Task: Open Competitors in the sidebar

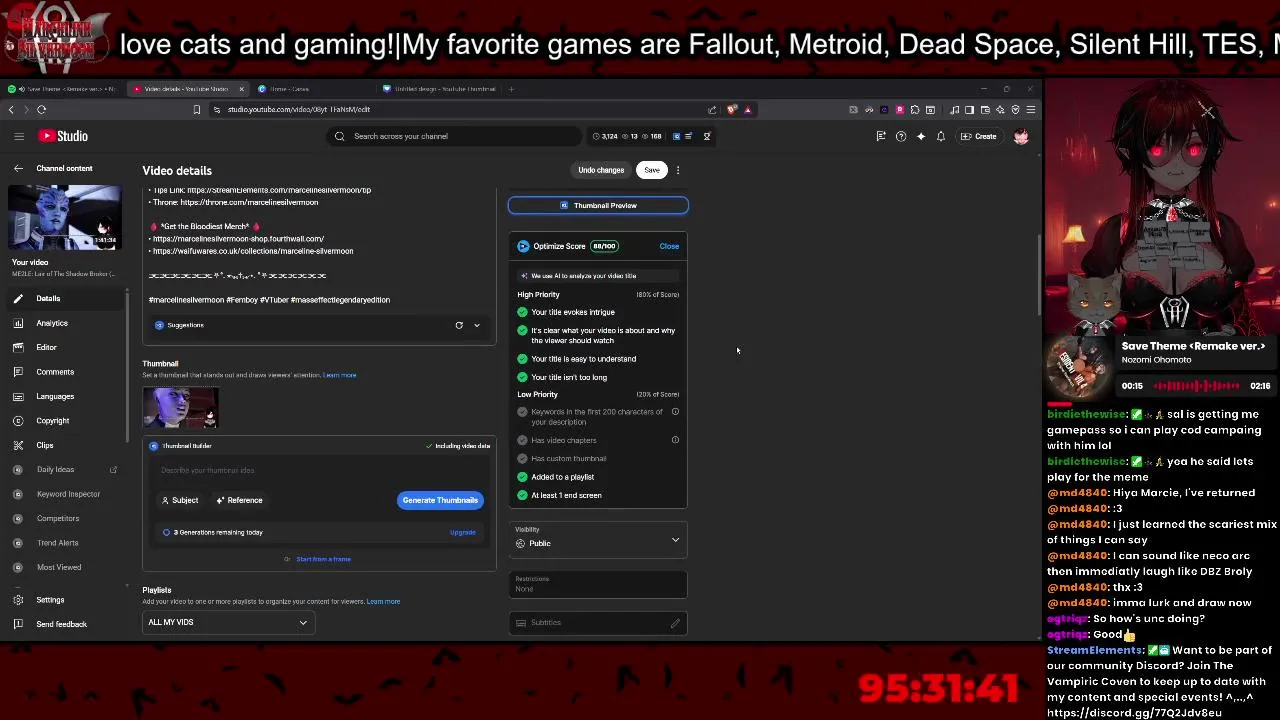Action: pos(64,518)
